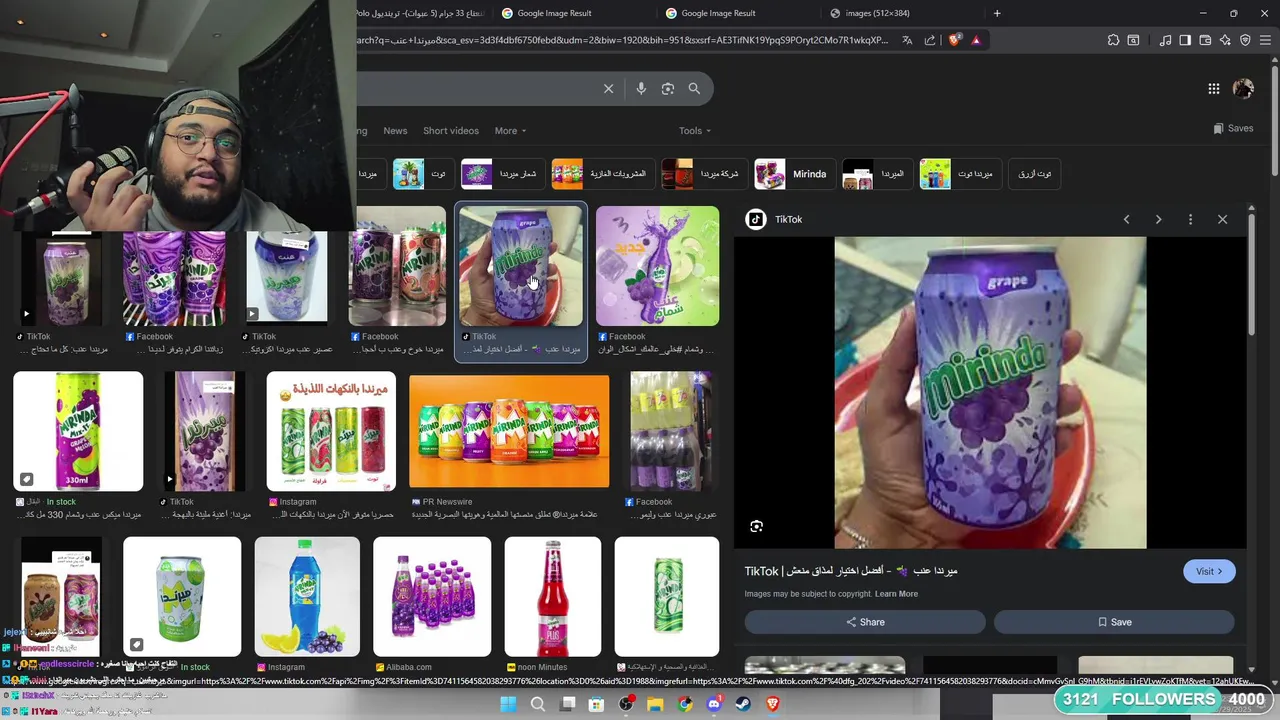Viewport: 1280px width, 720px height.
Task: Show the next image in preview panel
Action: (1158, 219)
